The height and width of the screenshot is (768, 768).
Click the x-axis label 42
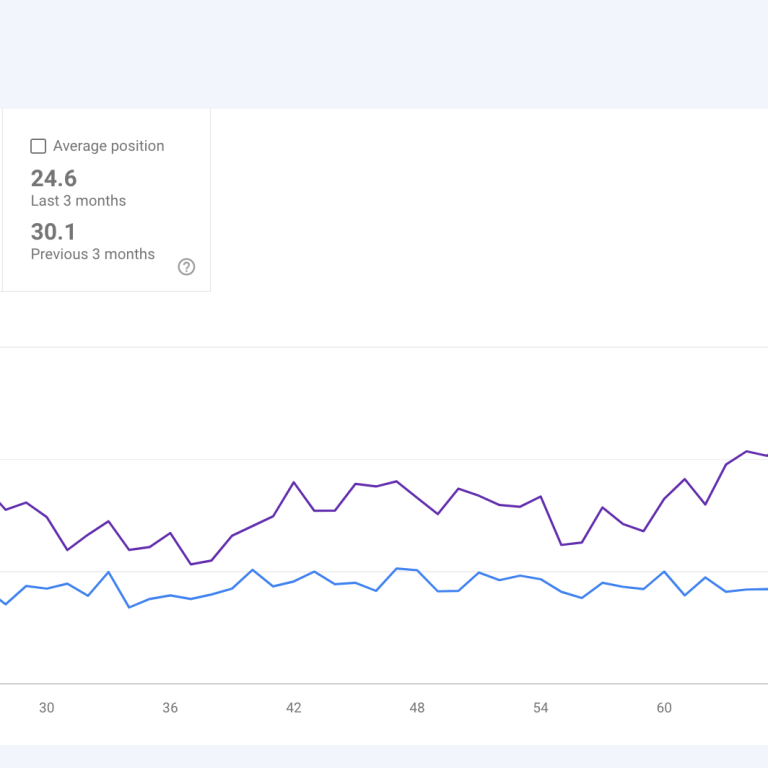point(294,708)
